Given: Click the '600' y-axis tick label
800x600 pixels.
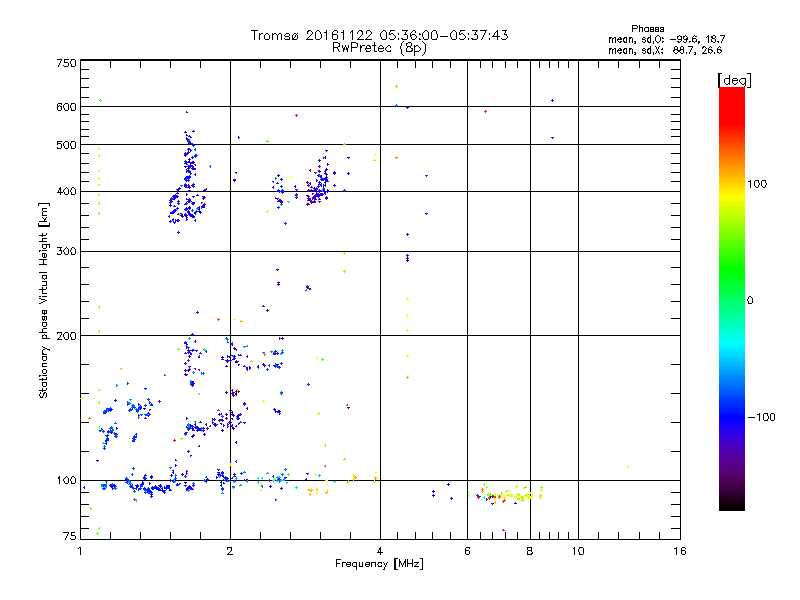Looking at the screenshot, I should tap(66, 107).
